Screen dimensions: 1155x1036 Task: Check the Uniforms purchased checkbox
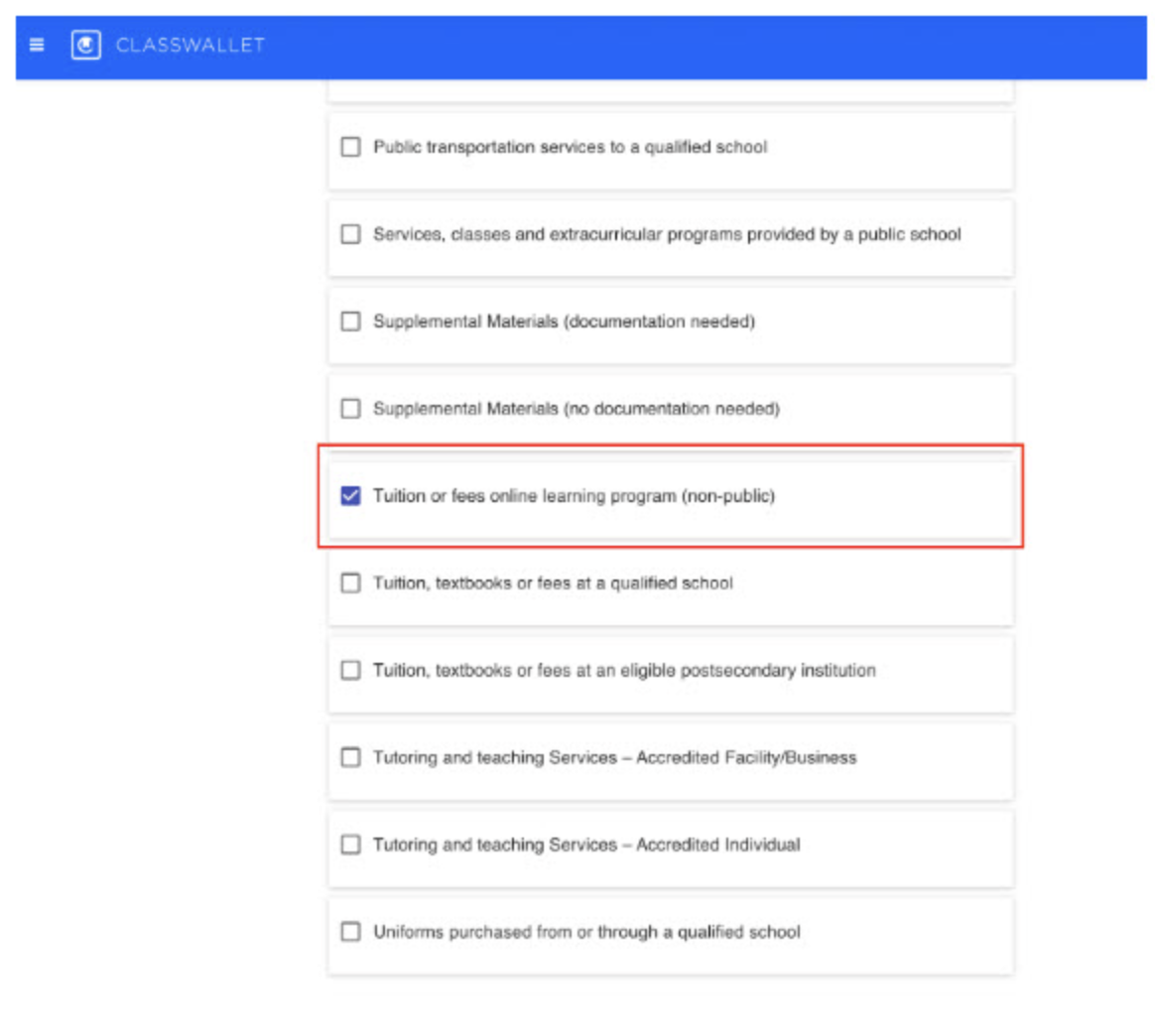[350, 932]
